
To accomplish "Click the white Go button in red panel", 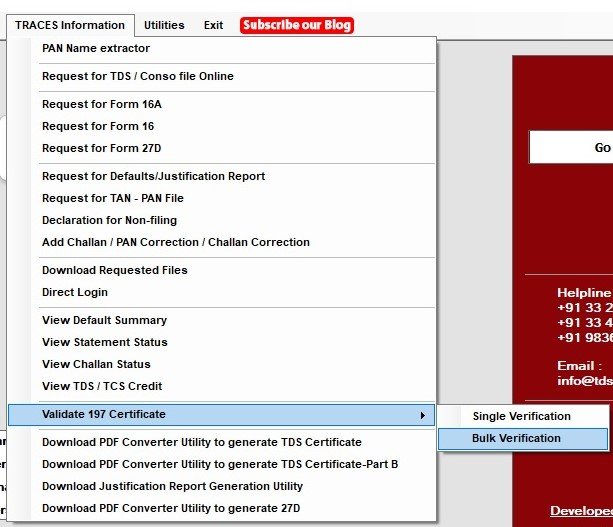I will point(571,147).
